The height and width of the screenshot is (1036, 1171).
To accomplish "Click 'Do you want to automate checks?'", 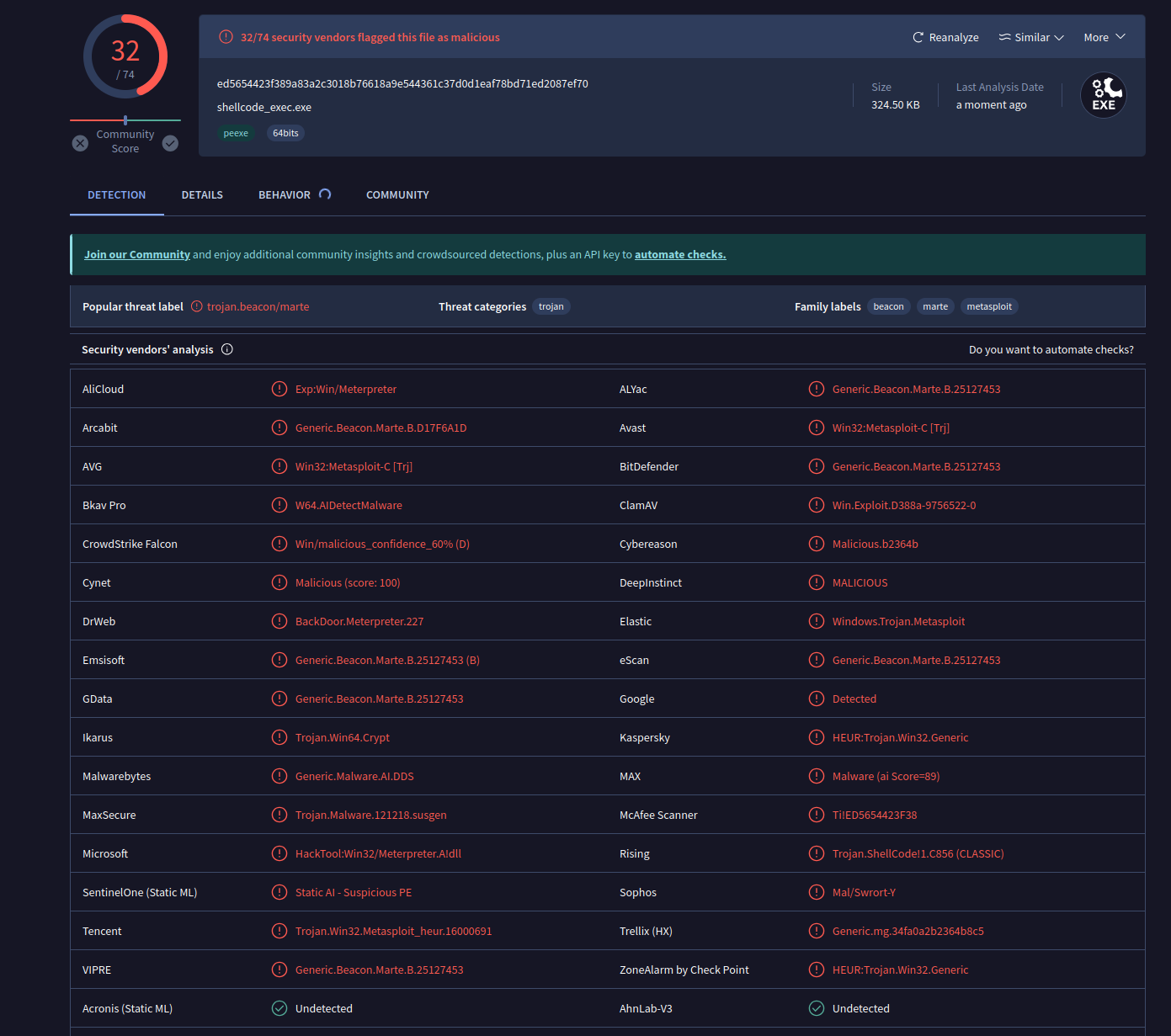I will 1051,349.
